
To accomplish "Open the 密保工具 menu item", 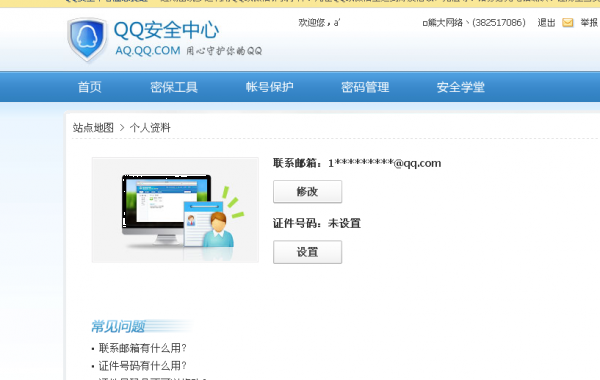I will click(x=174, y=87).
